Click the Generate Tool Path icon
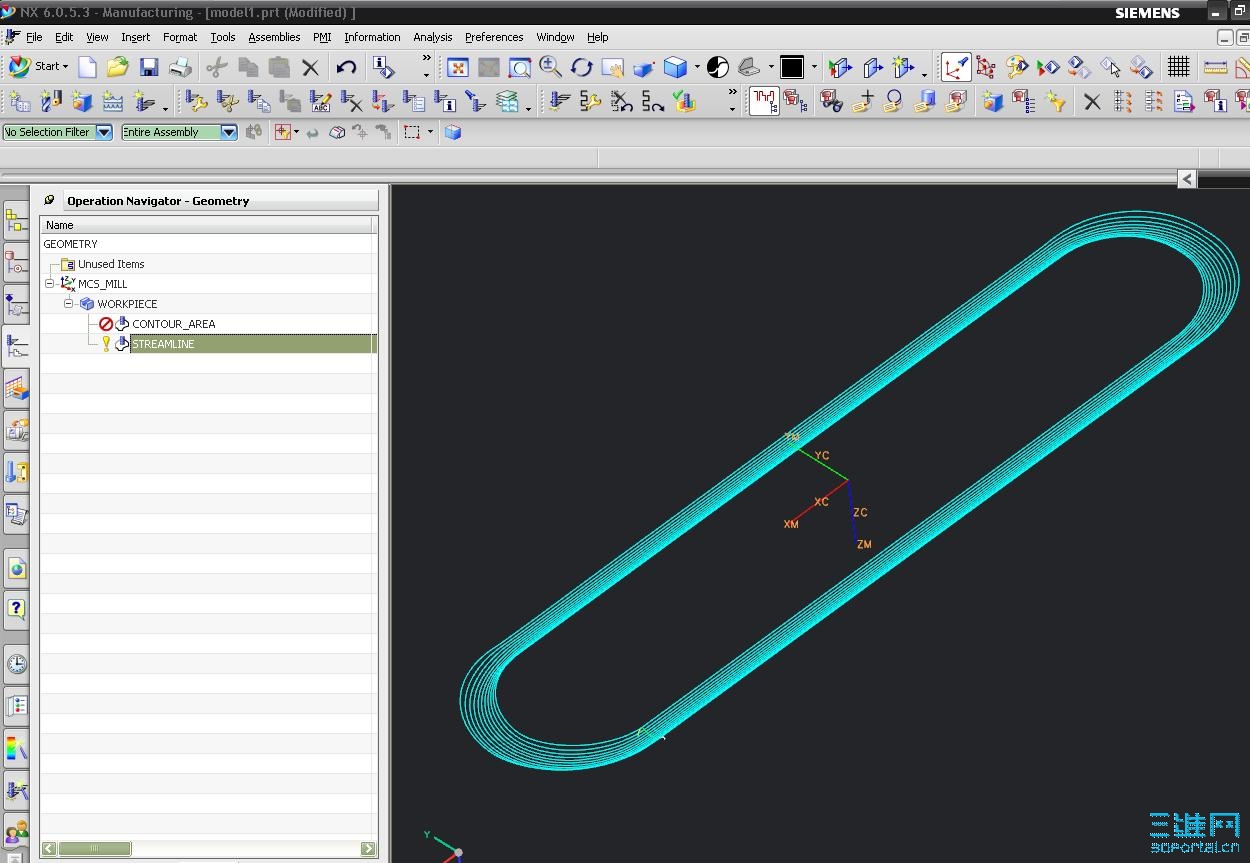1250x863 pixels. [x=560, y=101]
